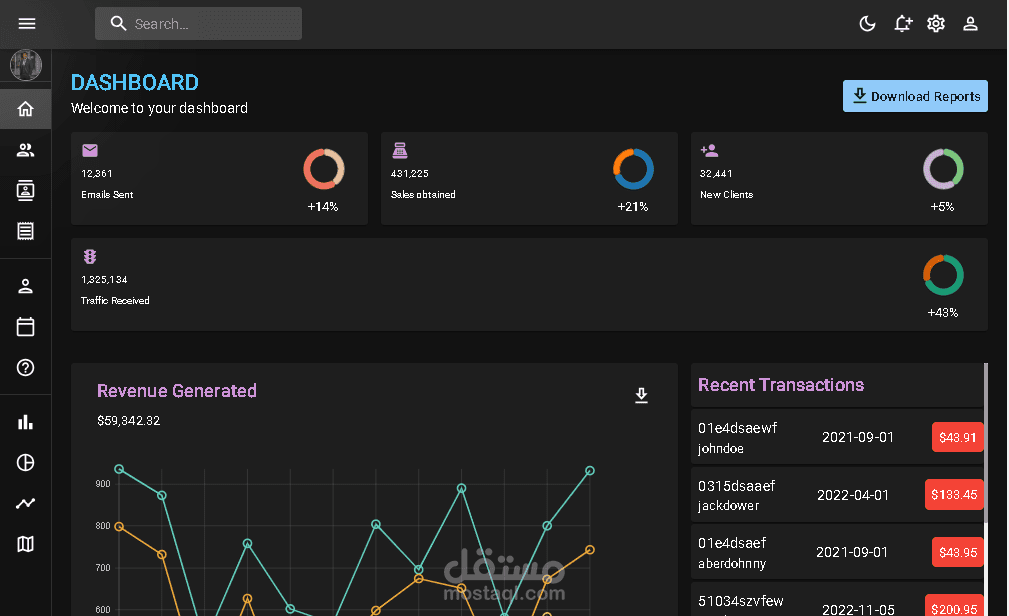Click the Sales obtained register icon
Image resolution: width=1009 pixels, height=616 pixels.
[x=400, y=151]
